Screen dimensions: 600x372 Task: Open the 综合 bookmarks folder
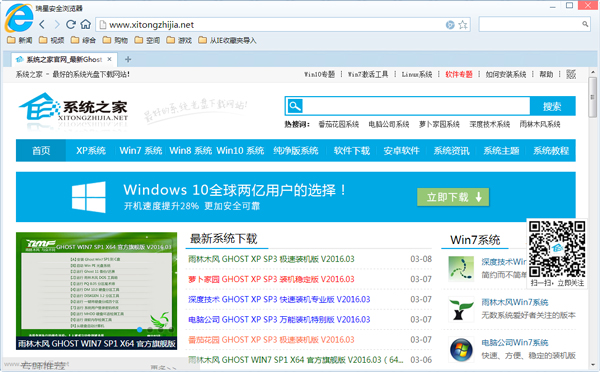[83, 40]
